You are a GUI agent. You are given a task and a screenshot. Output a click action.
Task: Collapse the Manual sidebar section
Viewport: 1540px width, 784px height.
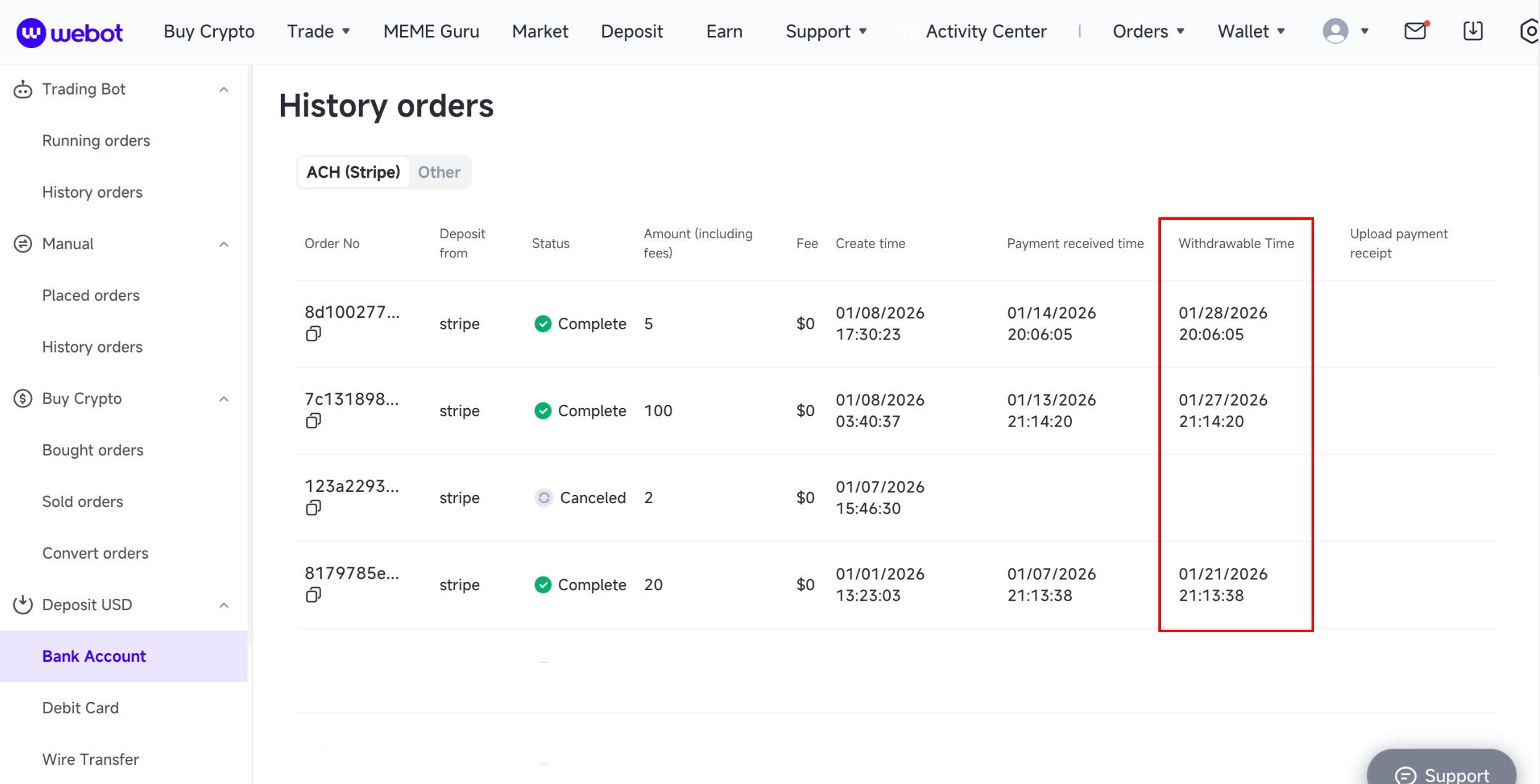coord(224,244)
